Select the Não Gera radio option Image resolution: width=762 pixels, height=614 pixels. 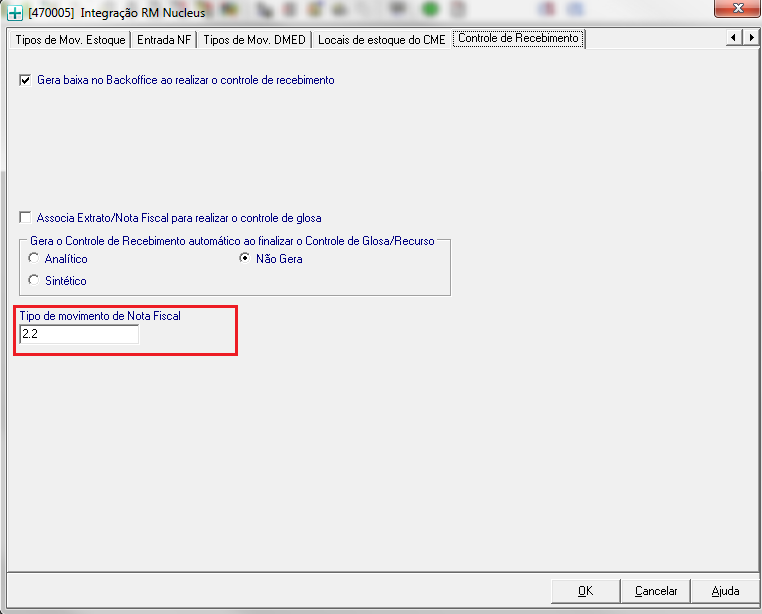244,258
